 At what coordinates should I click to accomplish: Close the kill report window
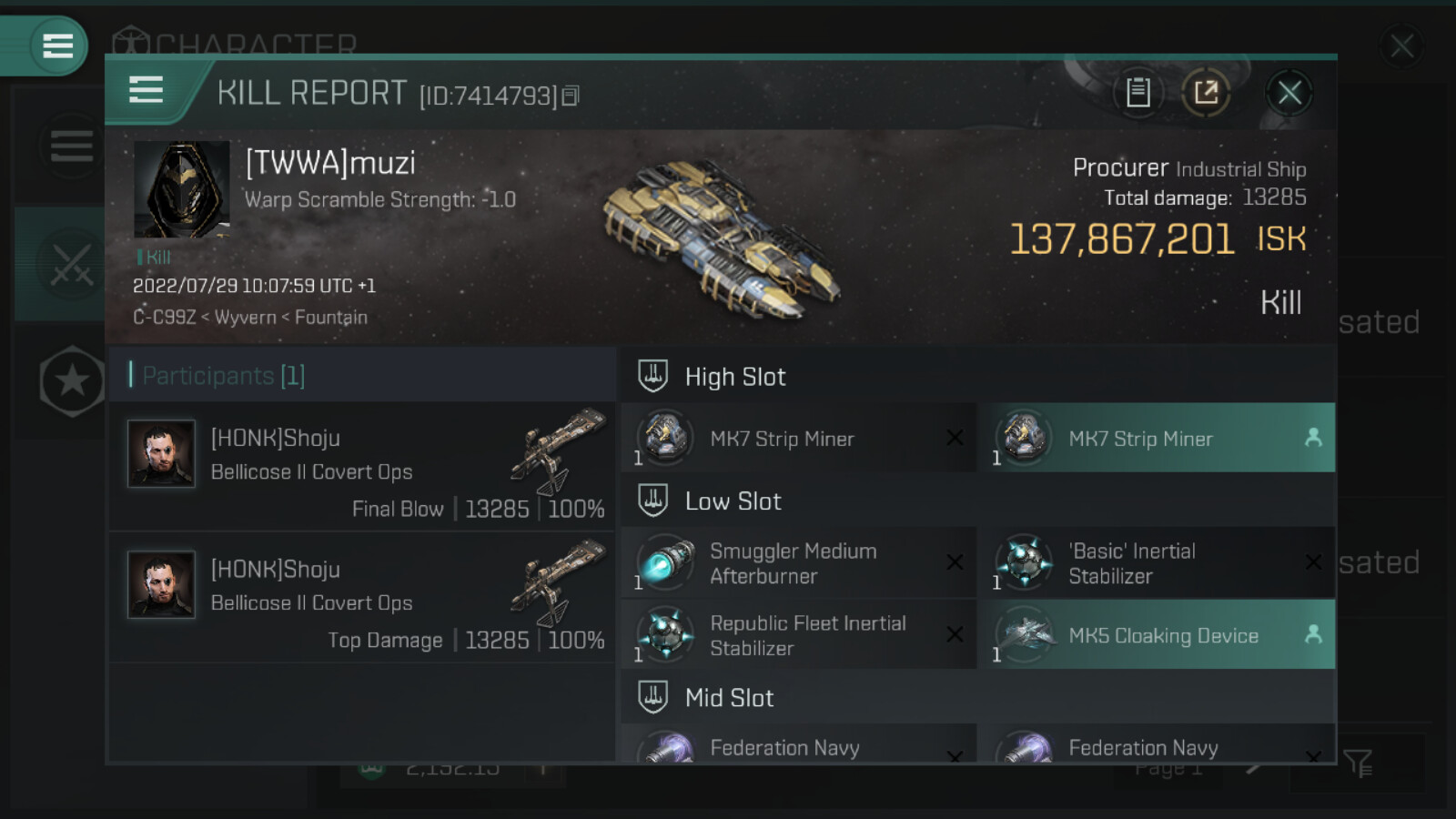click(x=1289, y=92)
